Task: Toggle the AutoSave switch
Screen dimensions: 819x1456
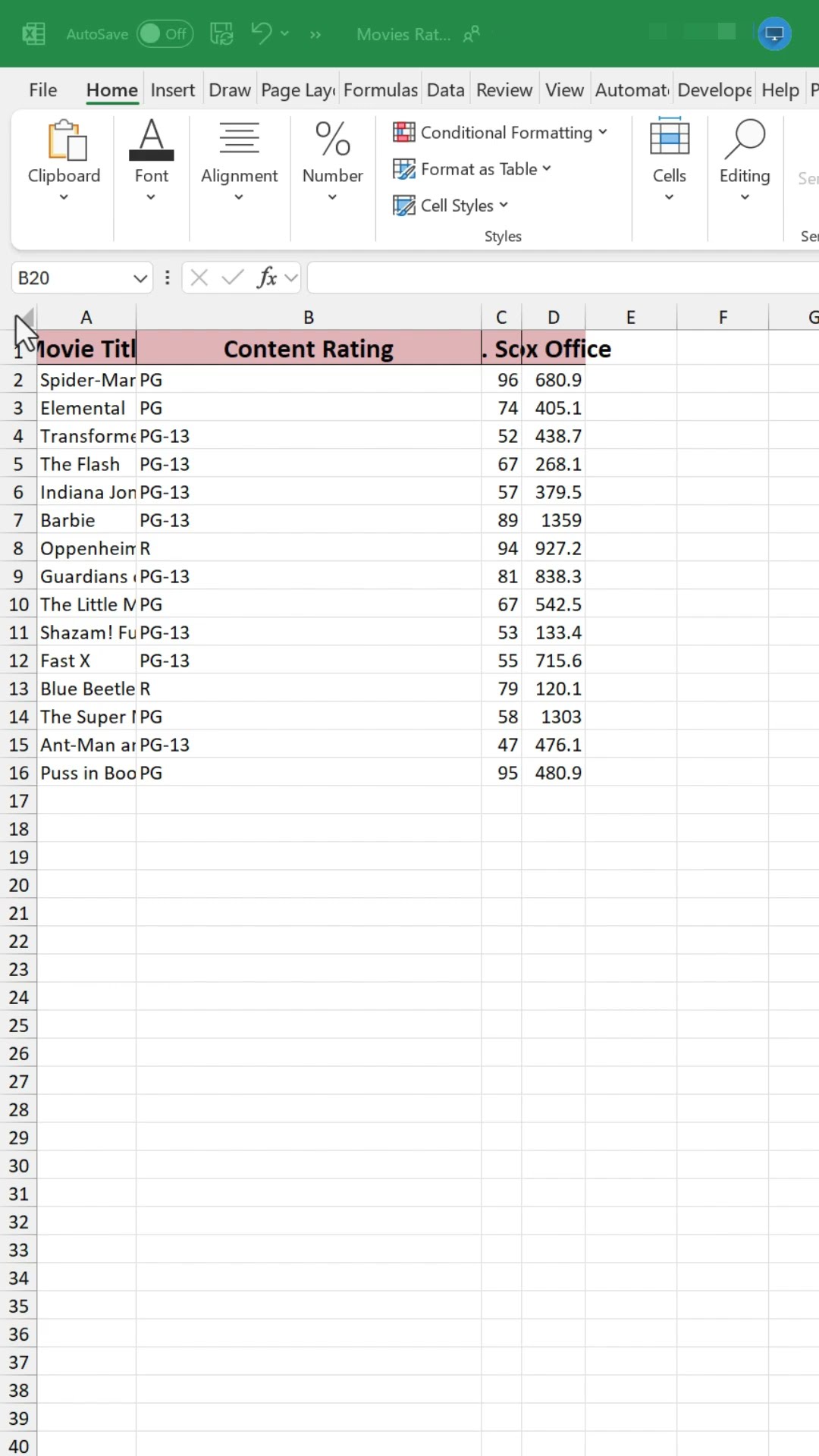Action: [x=165, y=33]
